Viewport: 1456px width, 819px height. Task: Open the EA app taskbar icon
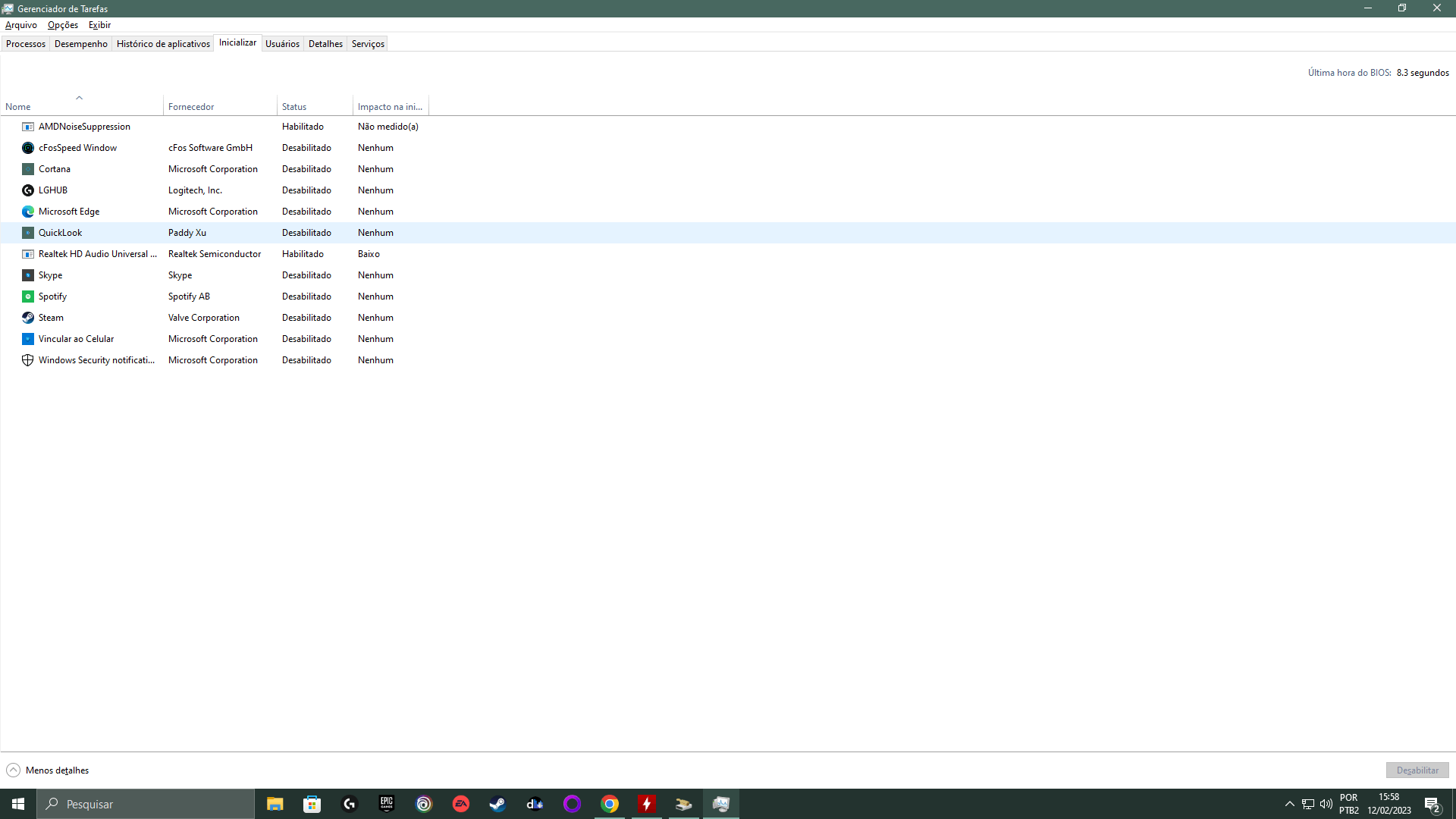point(461,804)
